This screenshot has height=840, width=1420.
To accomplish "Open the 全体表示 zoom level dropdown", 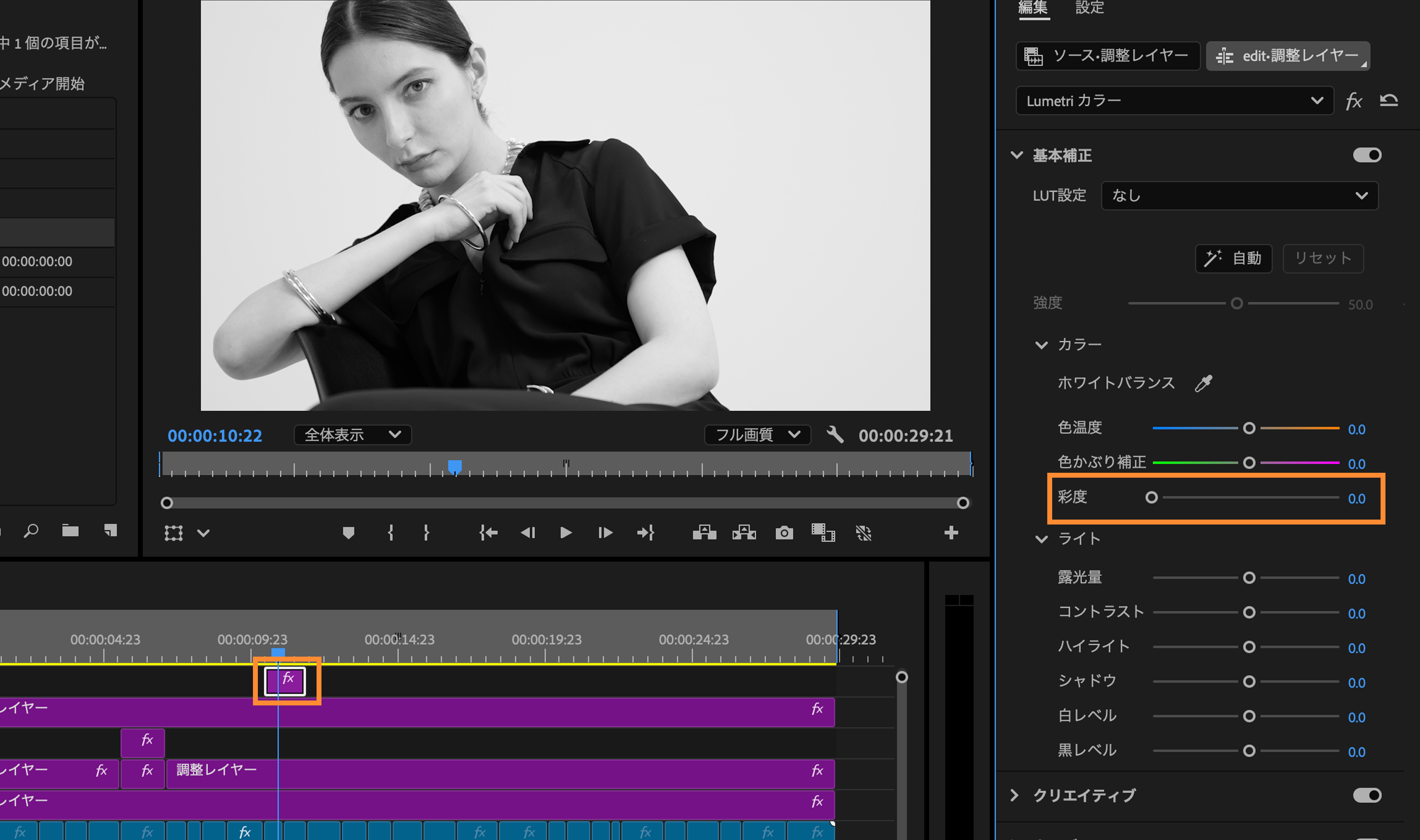I will click(352, 435).
